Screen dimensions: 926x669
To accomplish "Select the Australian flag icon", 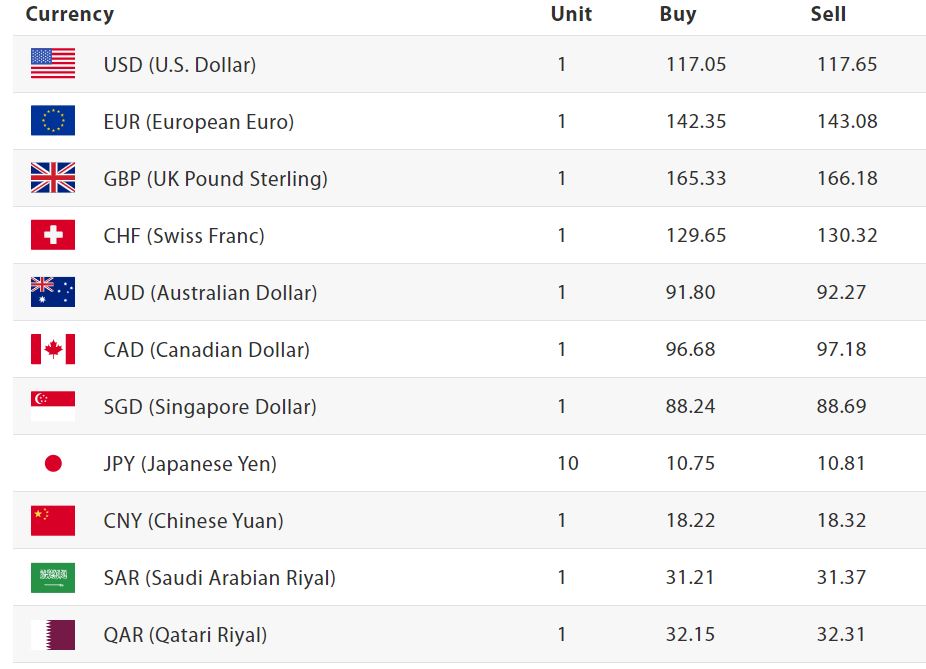I will coord(53,292).
